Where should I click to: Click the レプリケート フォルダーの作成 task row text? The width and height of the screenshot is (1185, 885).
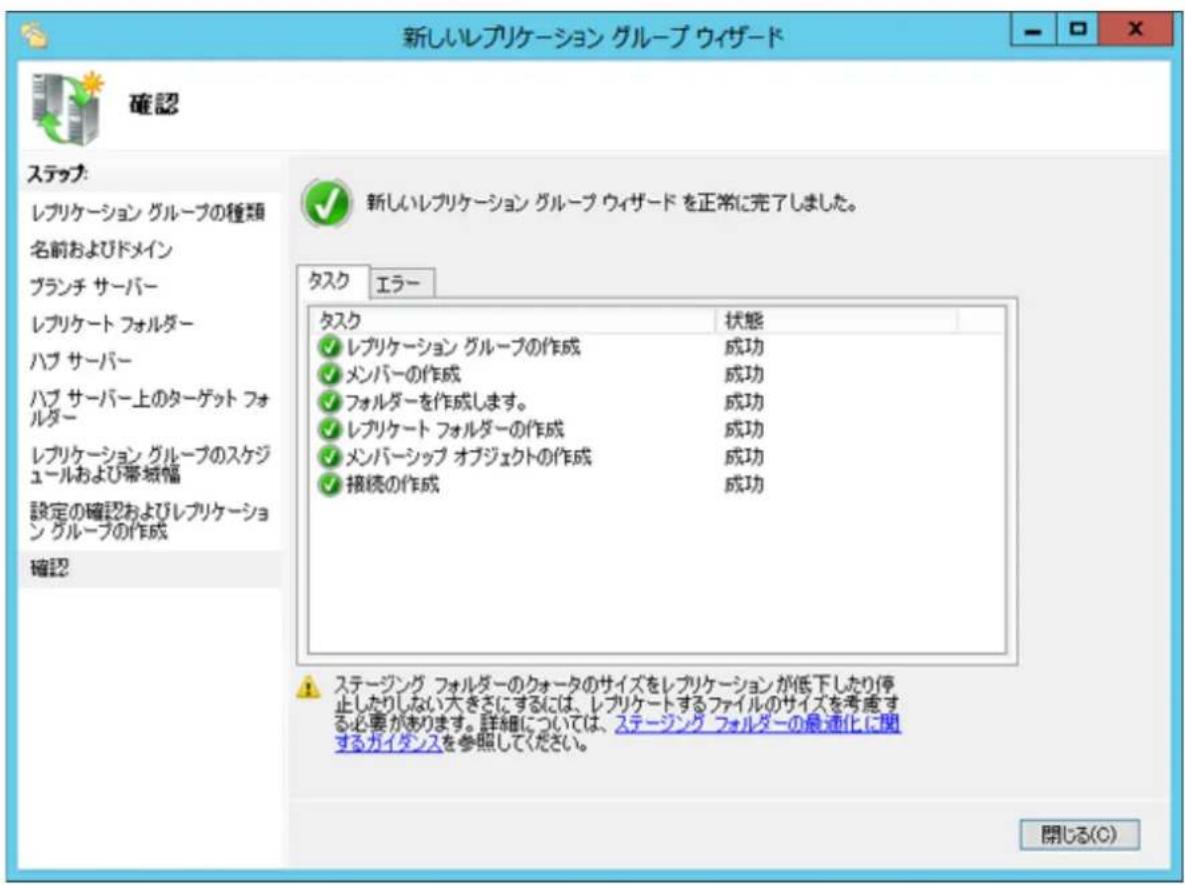[454, 429]
